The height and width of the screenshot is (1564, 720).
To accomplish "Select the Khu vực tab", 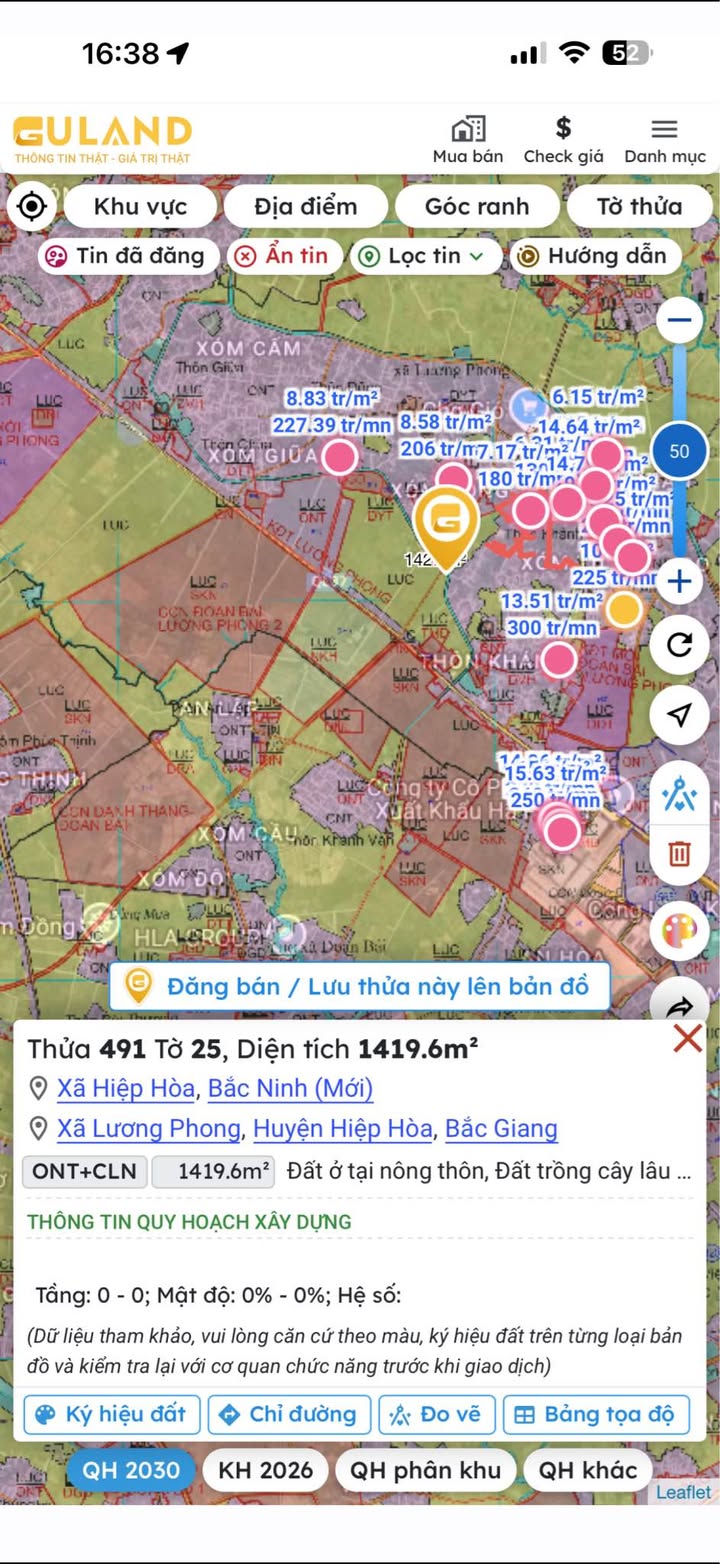I will 140,207.
